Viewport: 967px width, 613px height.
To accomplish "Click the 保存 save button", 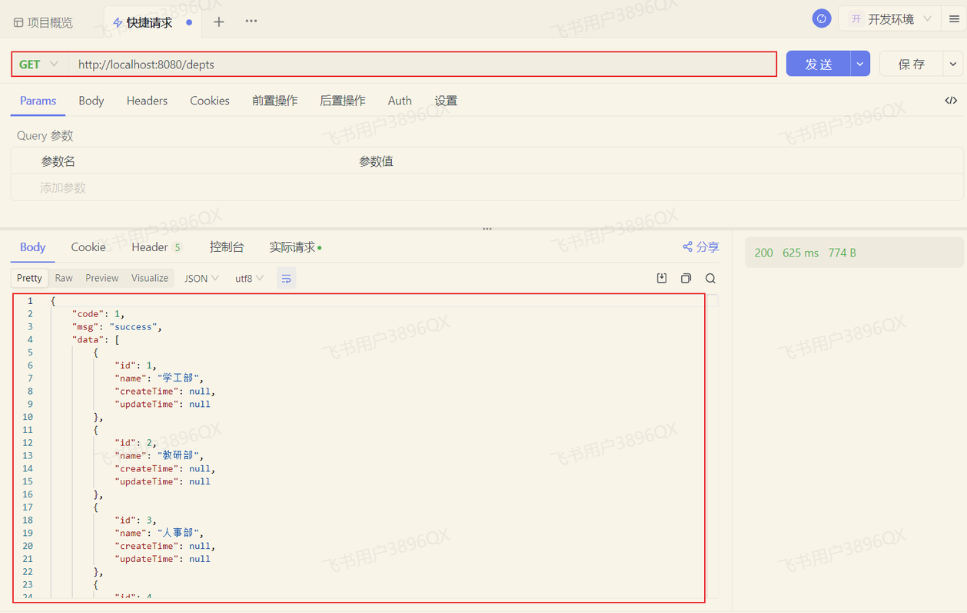I will point(911,64).
